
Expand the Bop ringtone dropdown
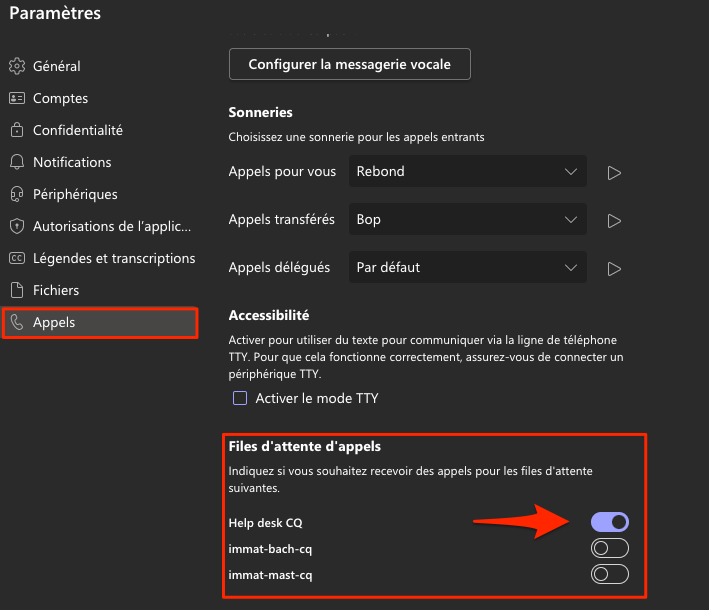(x=468, y=219)
